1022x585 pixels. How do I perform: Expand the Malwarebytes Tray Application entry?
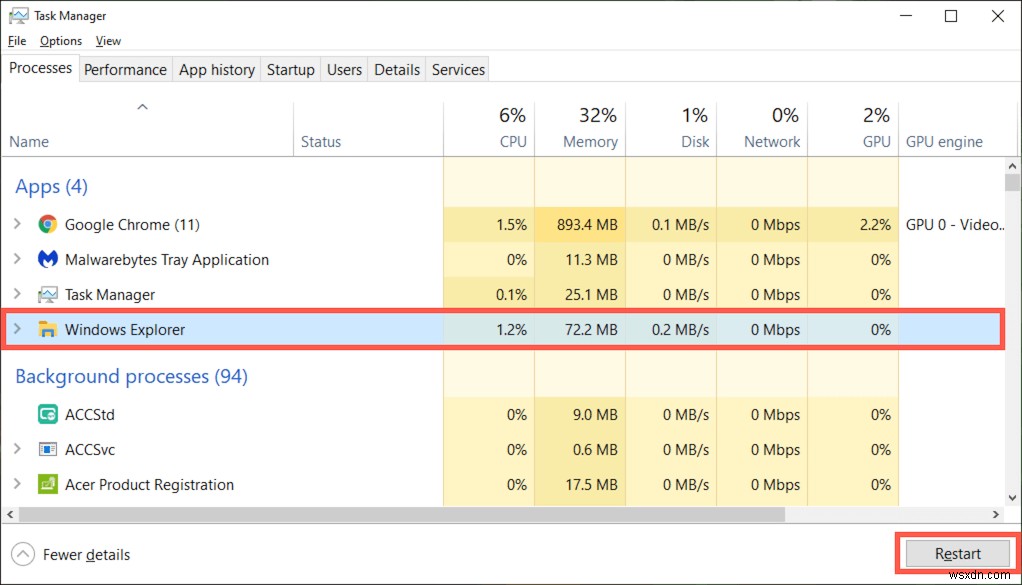[18, 259]
